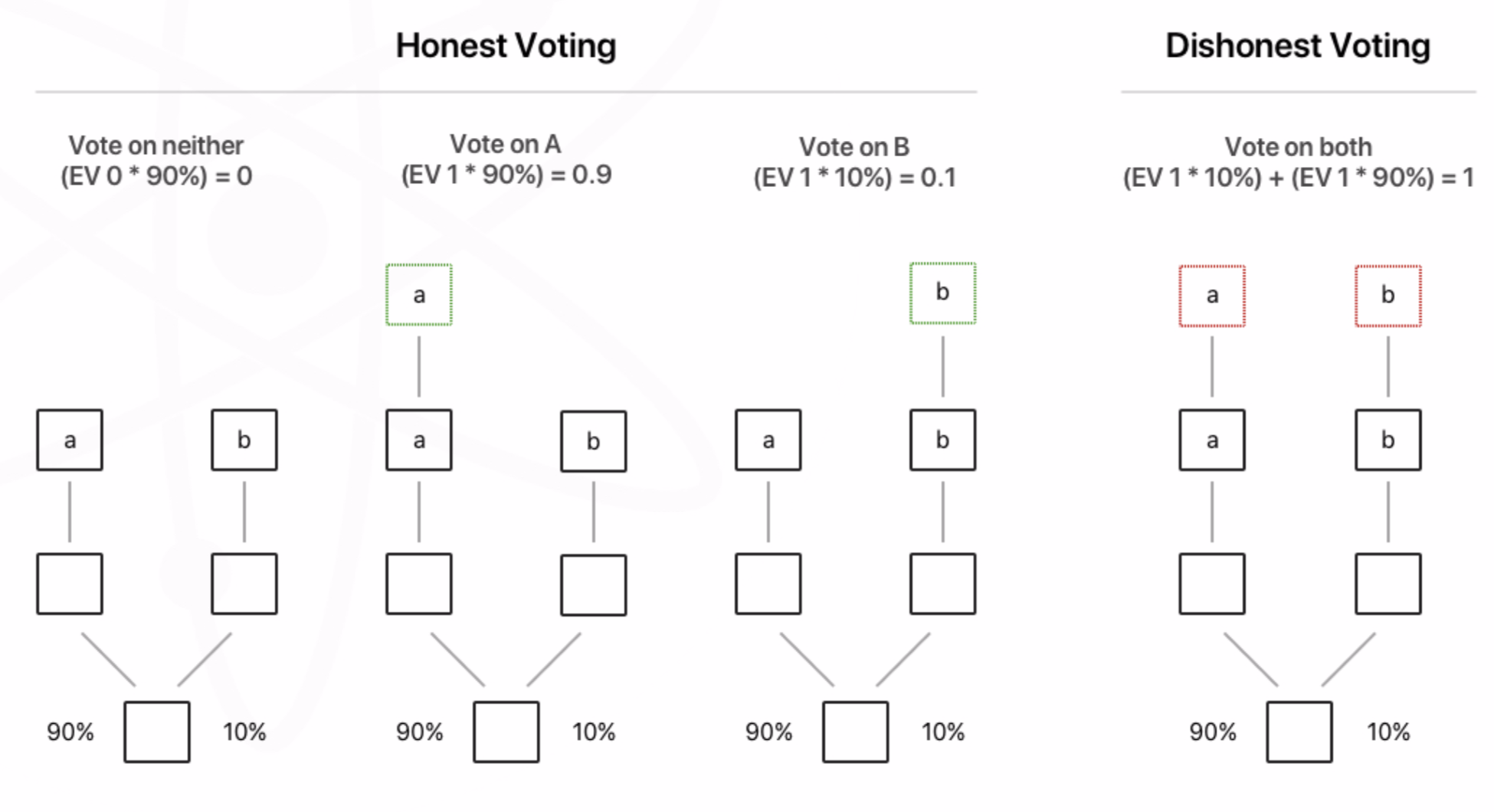1494x812 pixels.
Task: Select the "Vote on A" label
Action: 506,144
